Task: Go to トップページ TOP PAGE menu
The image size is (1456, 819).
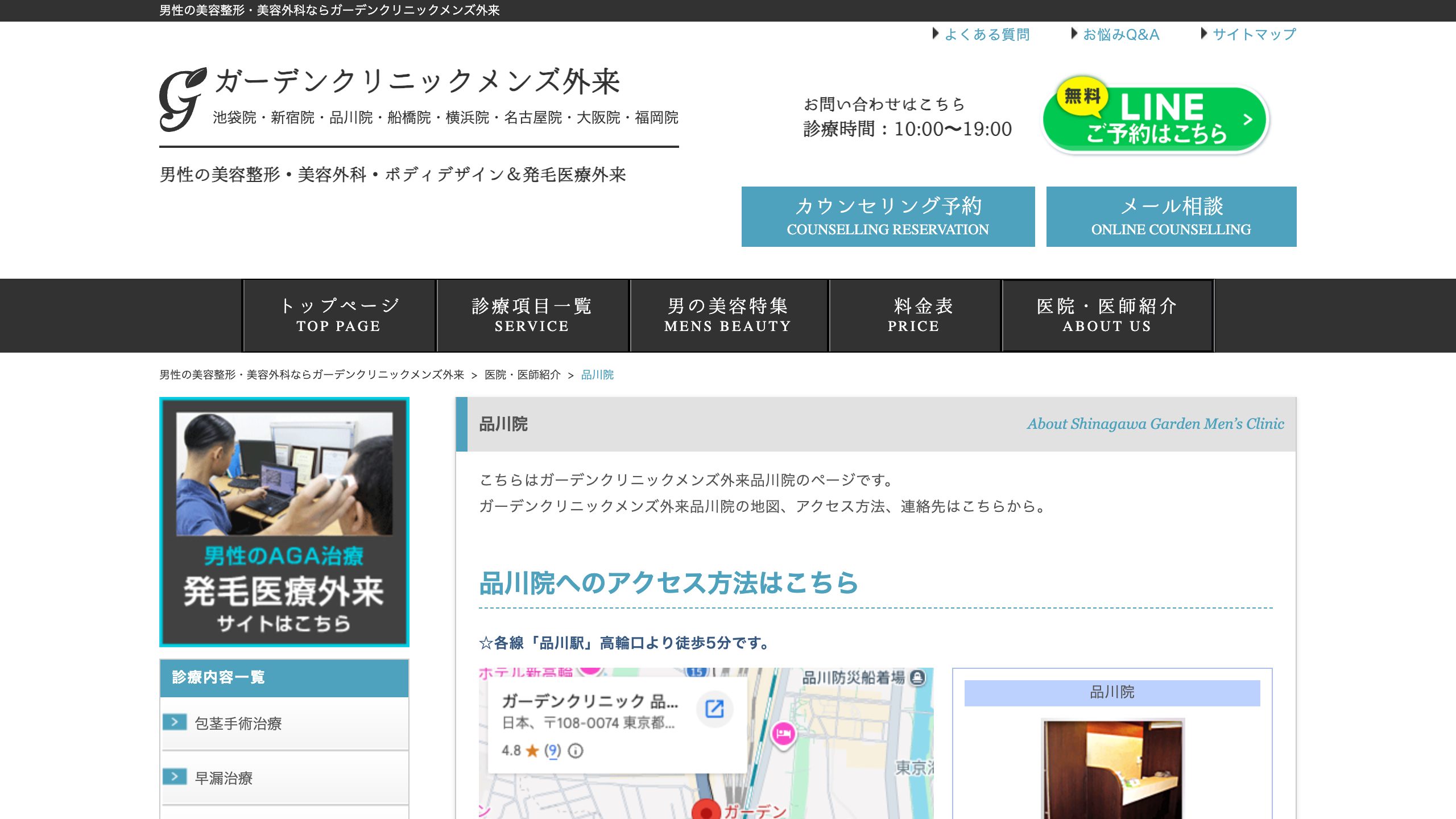Action: click(339, 316)
